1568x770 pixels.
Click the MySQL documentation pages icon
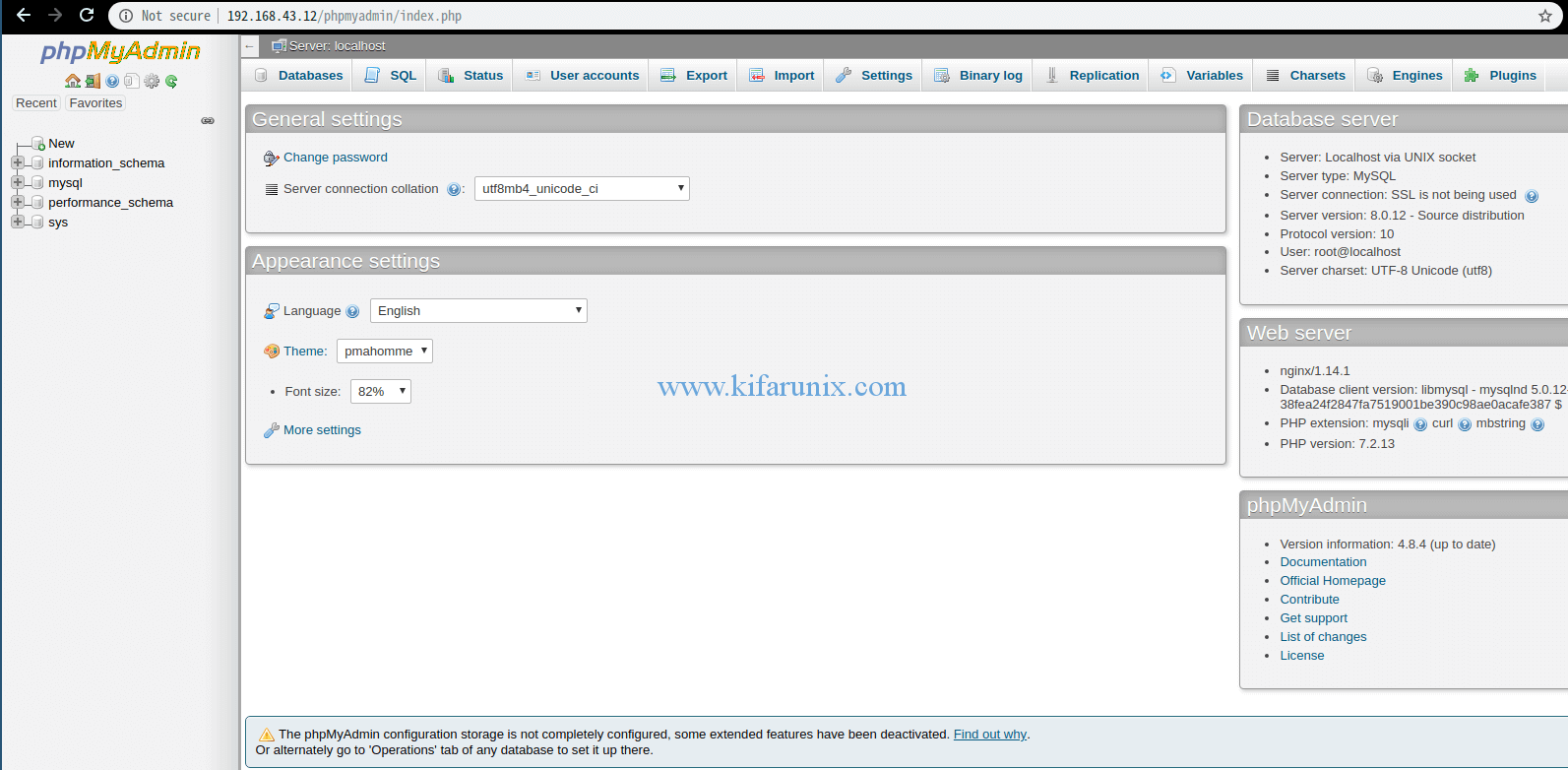pyautogui.click(x=131, y=81)
